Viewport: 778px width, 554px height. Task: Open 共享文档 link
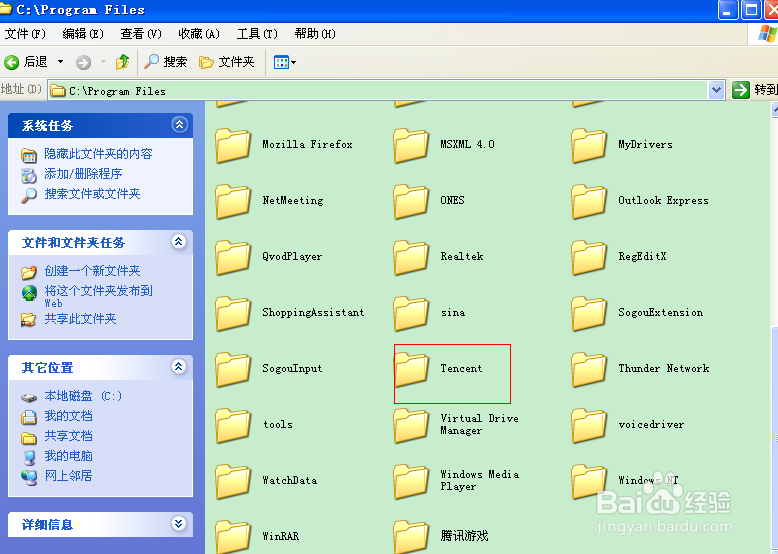click(68, 435)
